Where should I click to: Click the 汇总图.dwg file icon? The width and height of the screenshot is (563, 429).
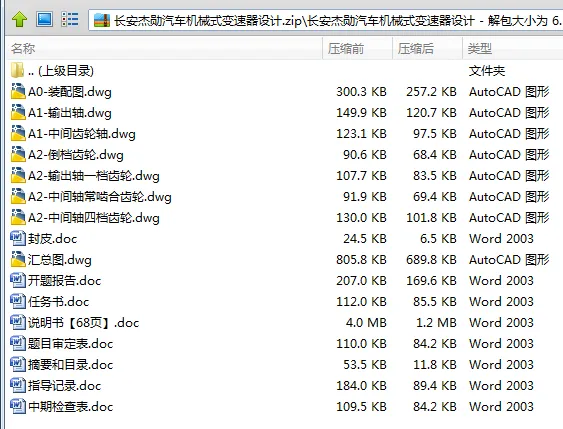click(18, 259)
